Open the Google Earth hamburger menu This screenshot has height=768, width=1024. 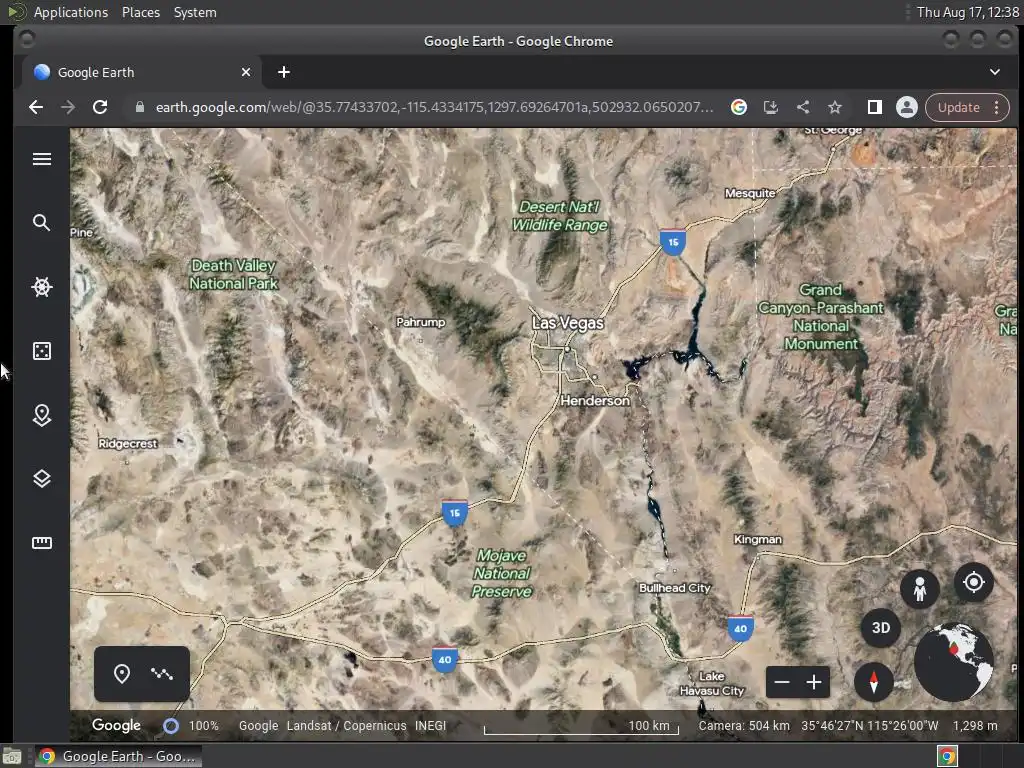click(42, 159)
